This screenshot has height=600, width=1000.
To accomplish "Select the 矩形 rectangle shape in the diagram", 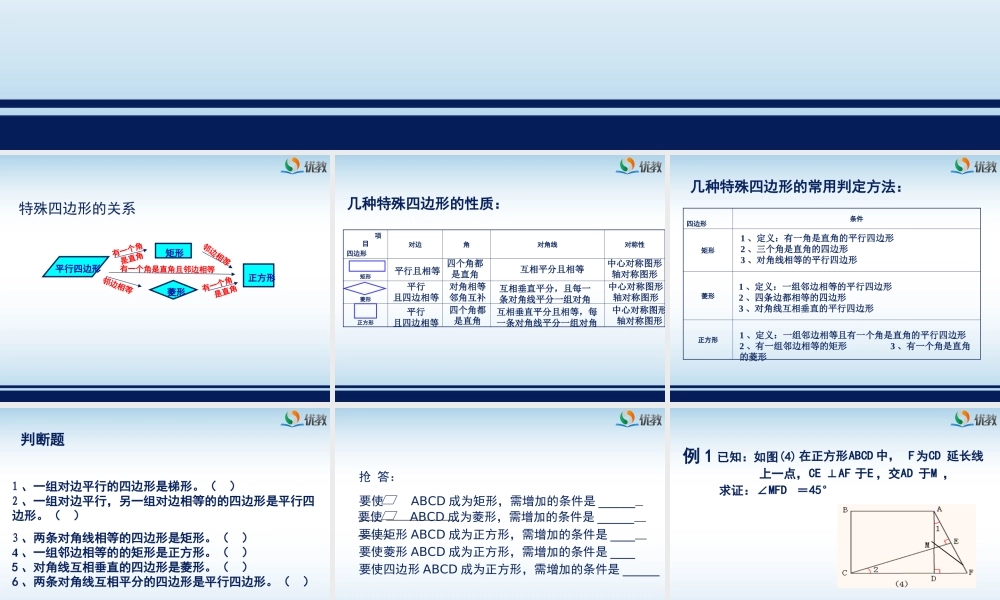I will pos(172,250).
